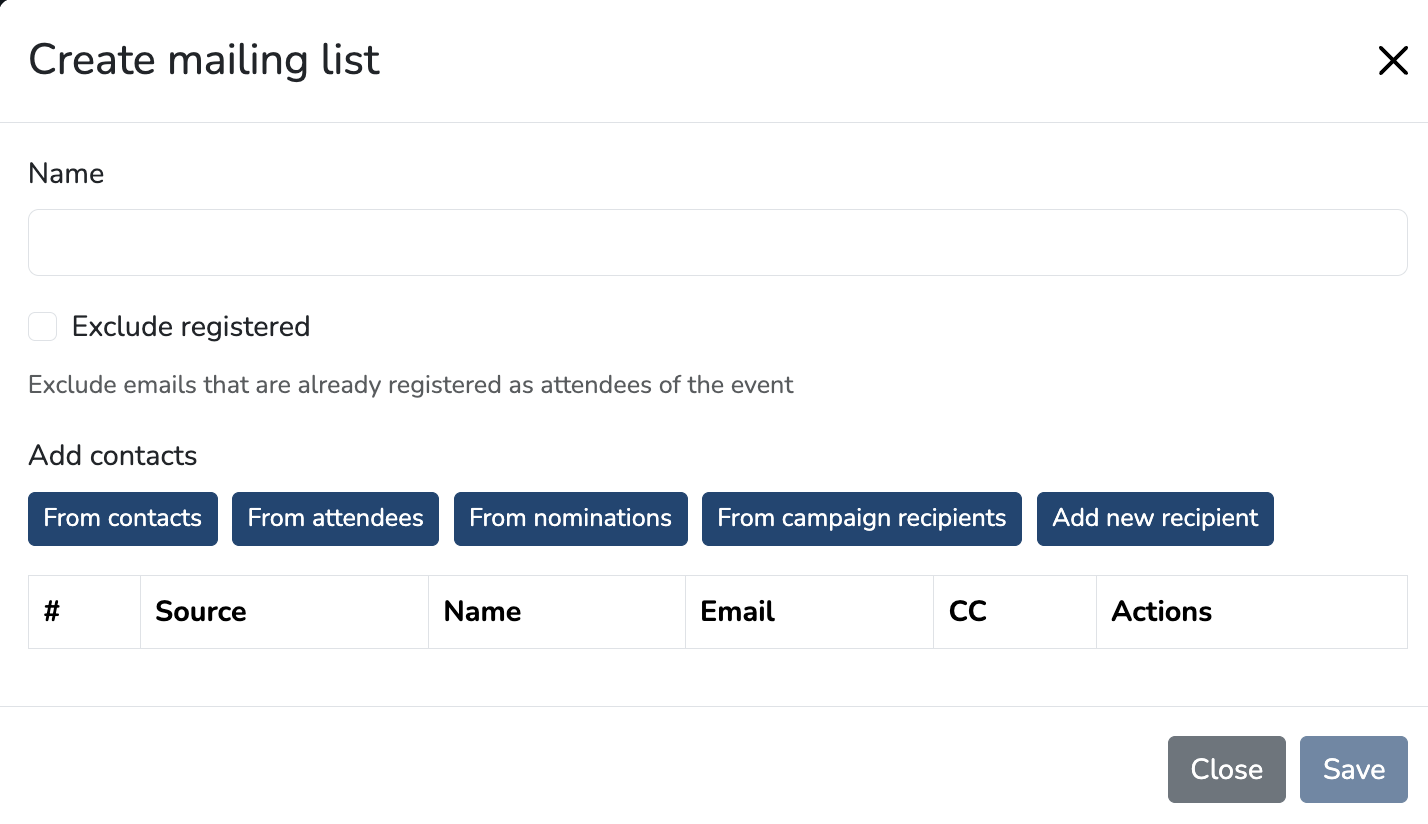The height and width of the screenshot is (824, 1428).
Task: Enable the Exclude registered checkbox
Action: click(43, 327)
